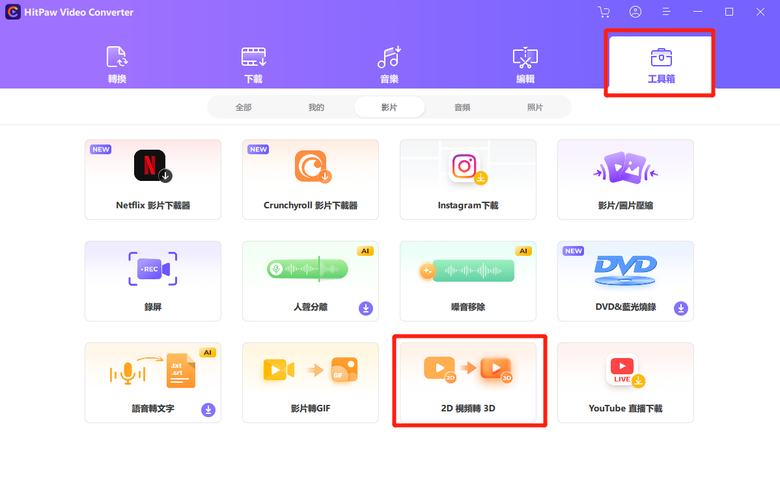Select the 音頻 filter tab
This screenshot has width=780, height=481.
pos(462,107)
